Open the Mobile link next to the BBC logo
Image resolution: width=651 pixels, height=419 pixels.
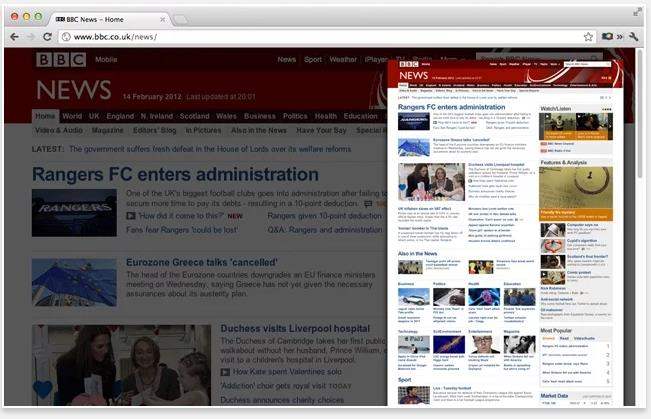[x=106, y=59]
